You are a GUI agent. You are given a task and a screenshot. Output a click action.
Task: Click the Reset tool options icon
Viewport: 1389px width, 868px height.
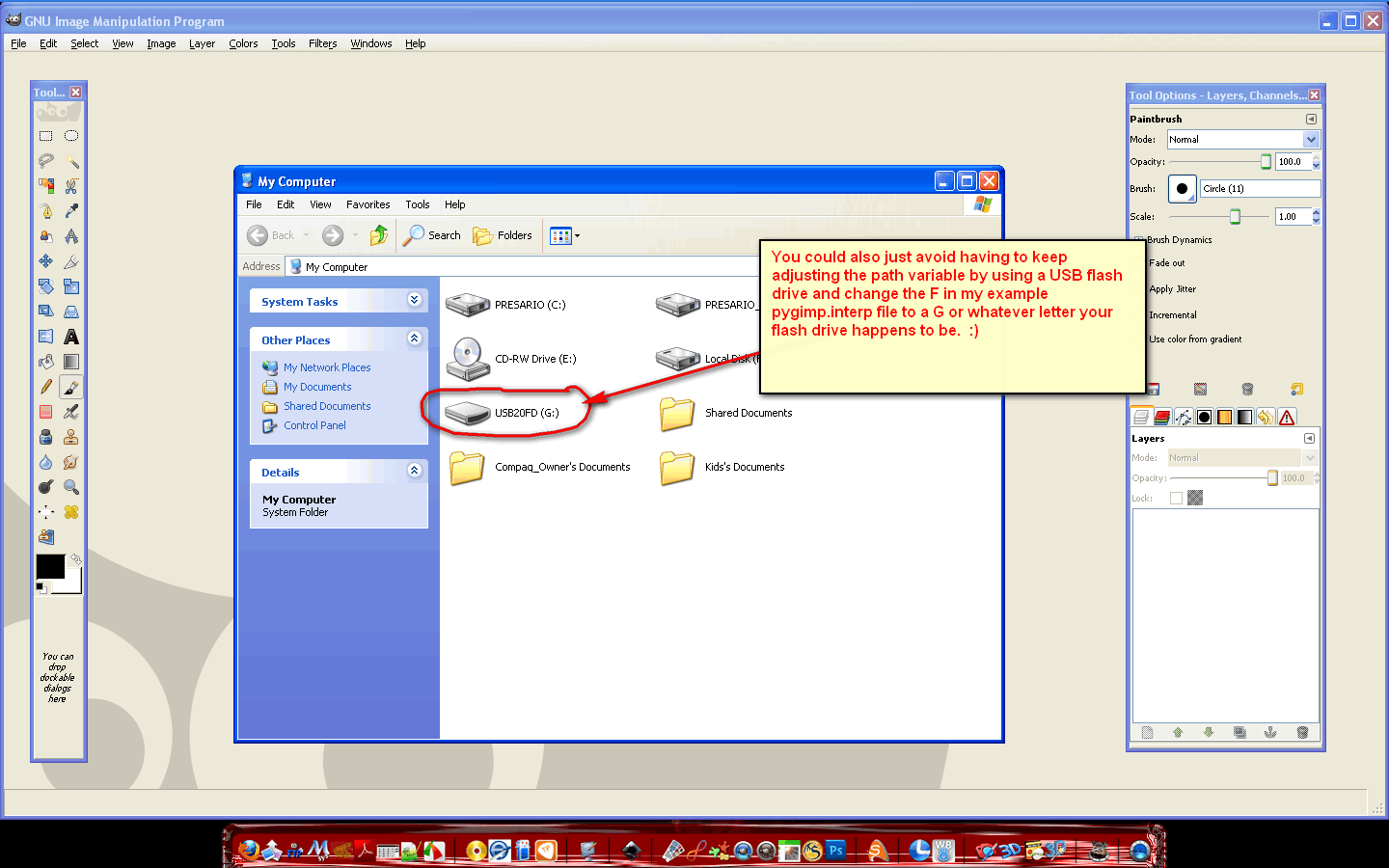pyautogui.click(x=1296, y=390)
